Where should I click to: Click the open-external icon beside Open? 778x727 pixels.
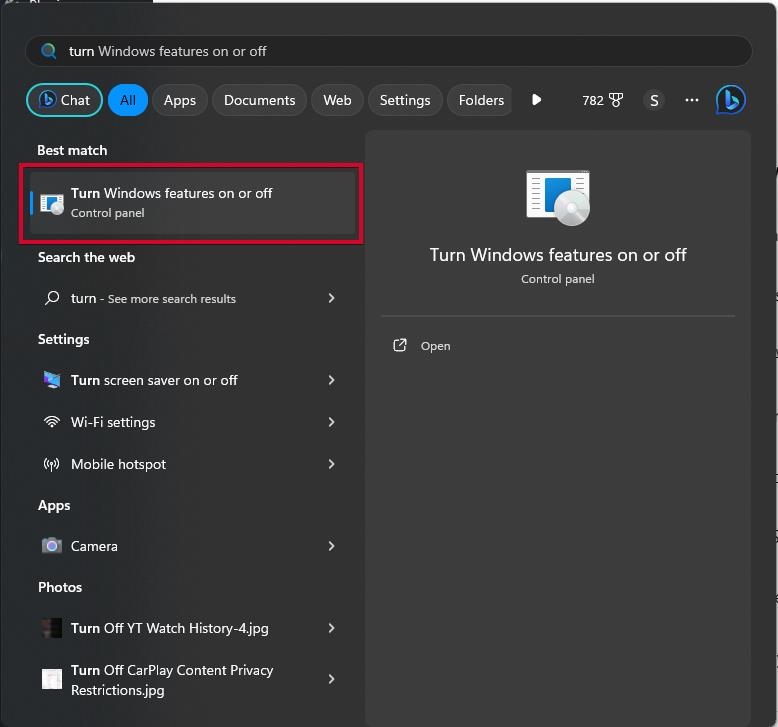point(400,345)
